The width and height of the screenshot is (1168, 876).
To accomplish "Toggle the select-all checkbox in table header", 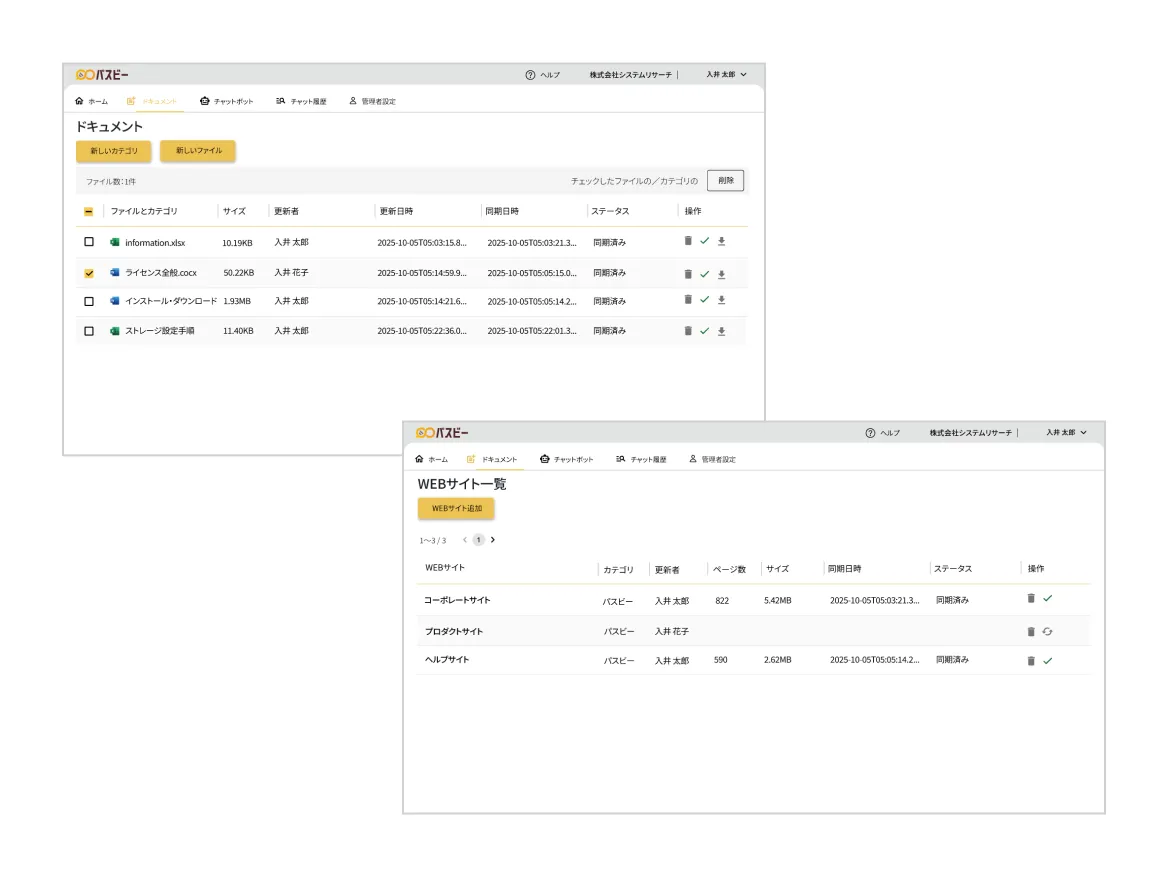I will [x=89, y=212].
